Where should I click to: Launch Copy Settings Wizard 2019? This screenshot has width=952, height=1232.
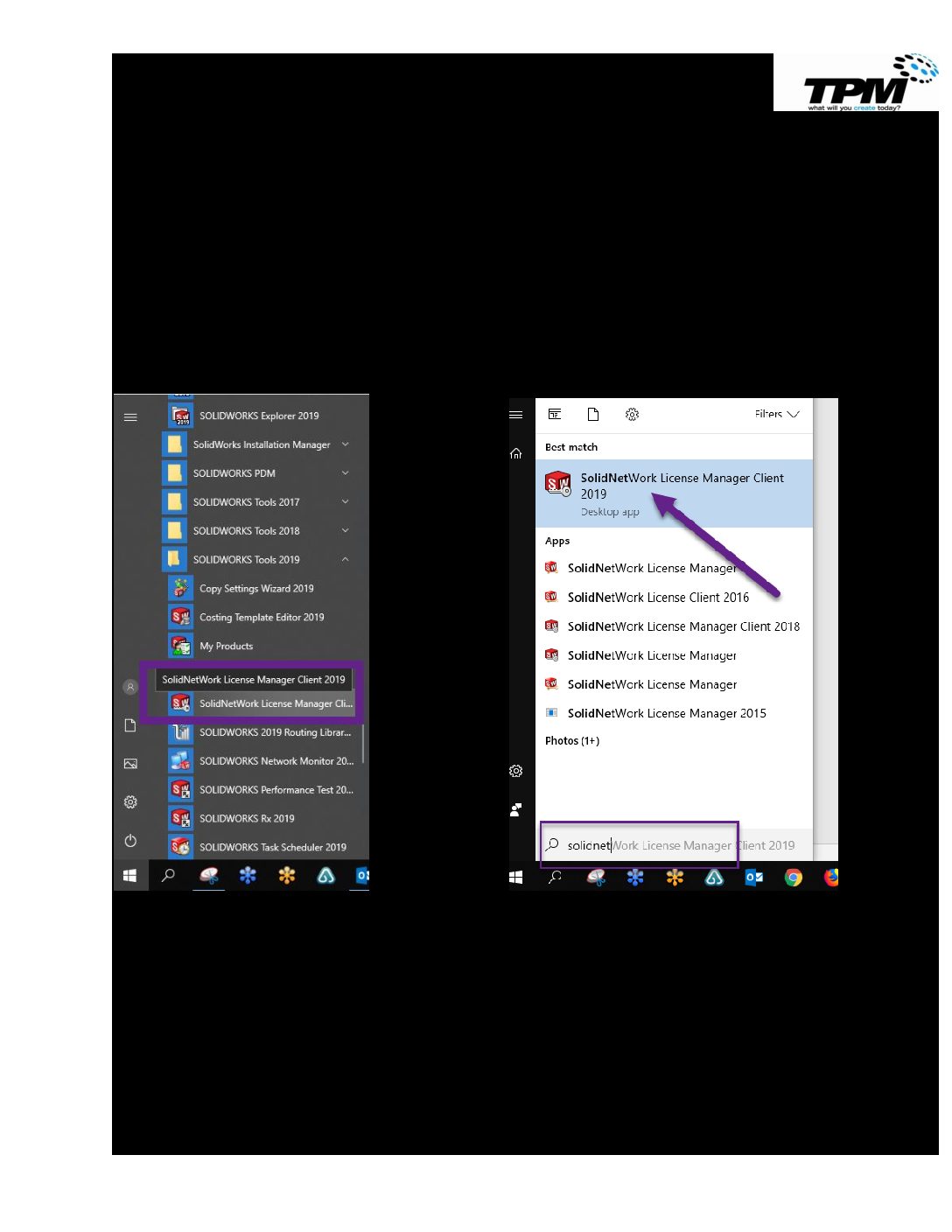pos(256,589)
